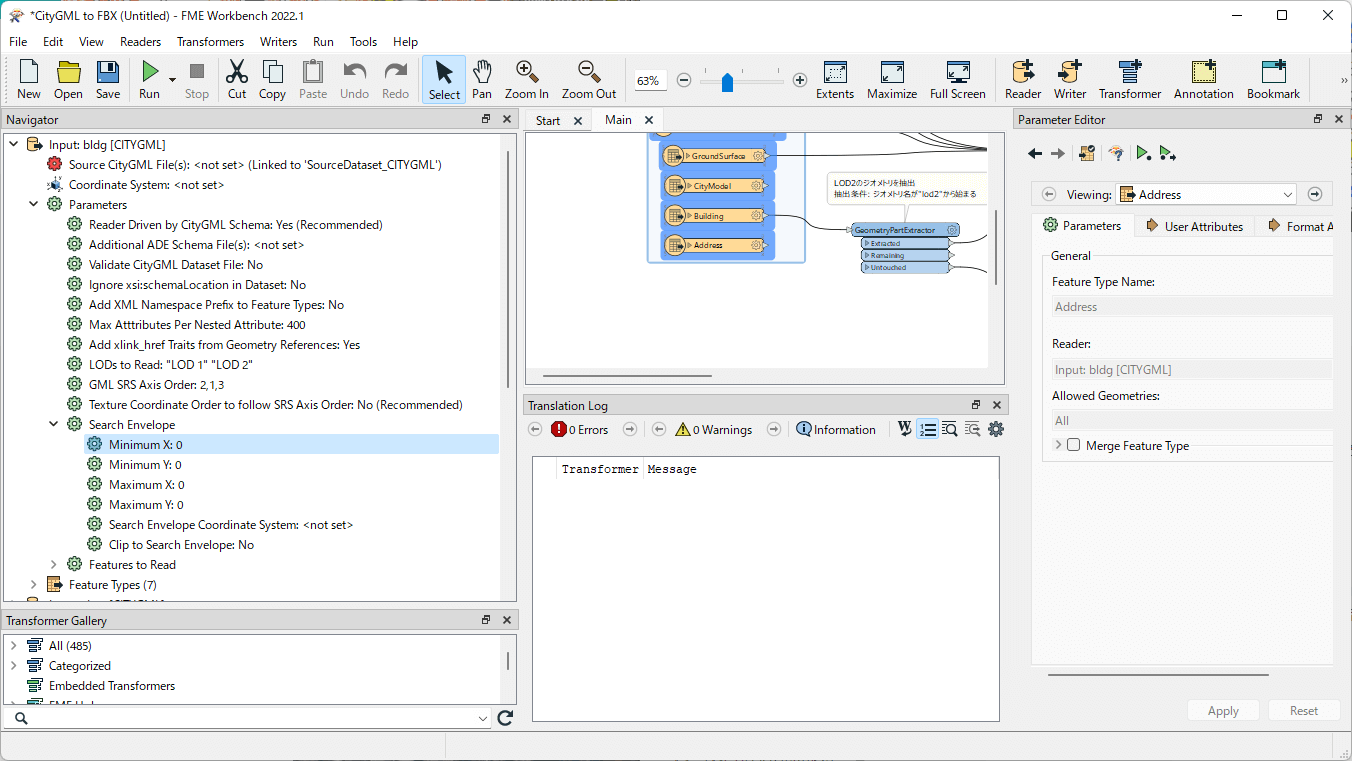Open the Viewing Address dropdown

click(x=1206, y=194)
